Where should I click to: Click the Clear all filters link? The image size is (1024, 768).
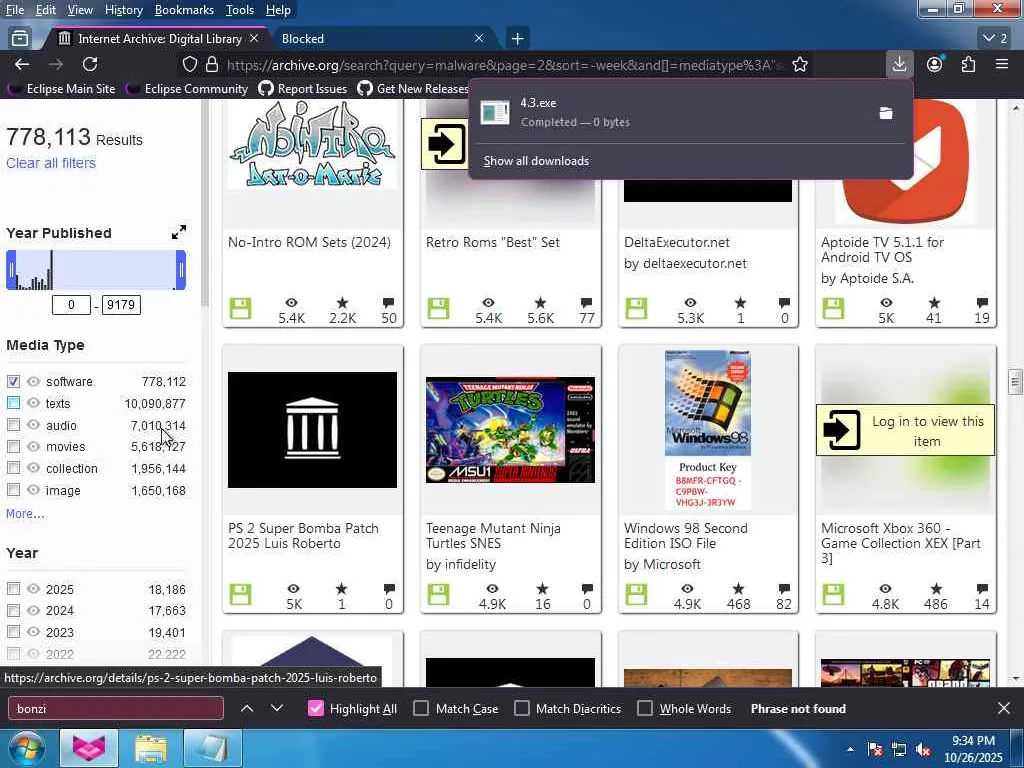pyautogui.click(x=51, y=163)
